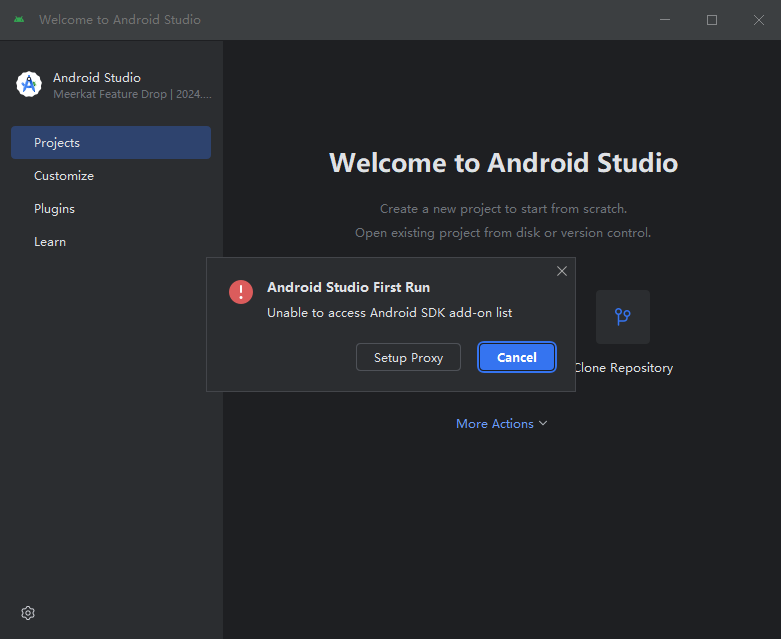Expand the More Actions dropdown
The width and height of the screenshot is (781, 639).
pos(502,423)
